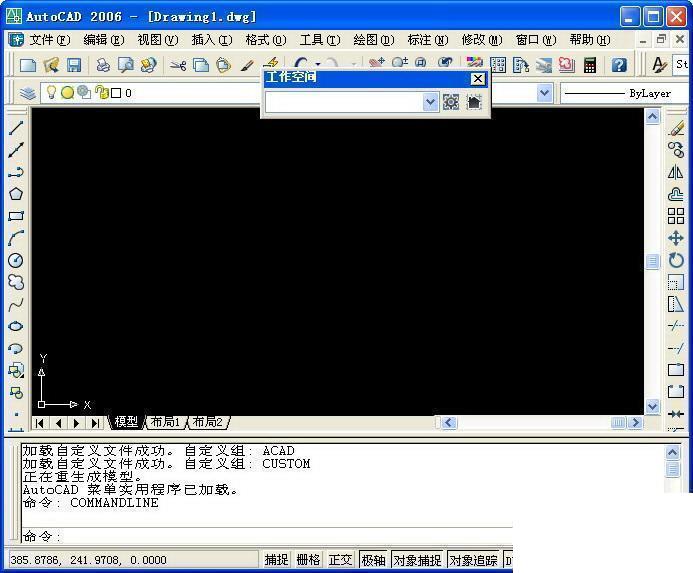Viewport: 693px width, 573px height.
Task: Click the 命令: command line input
Action: click(267, 536)
